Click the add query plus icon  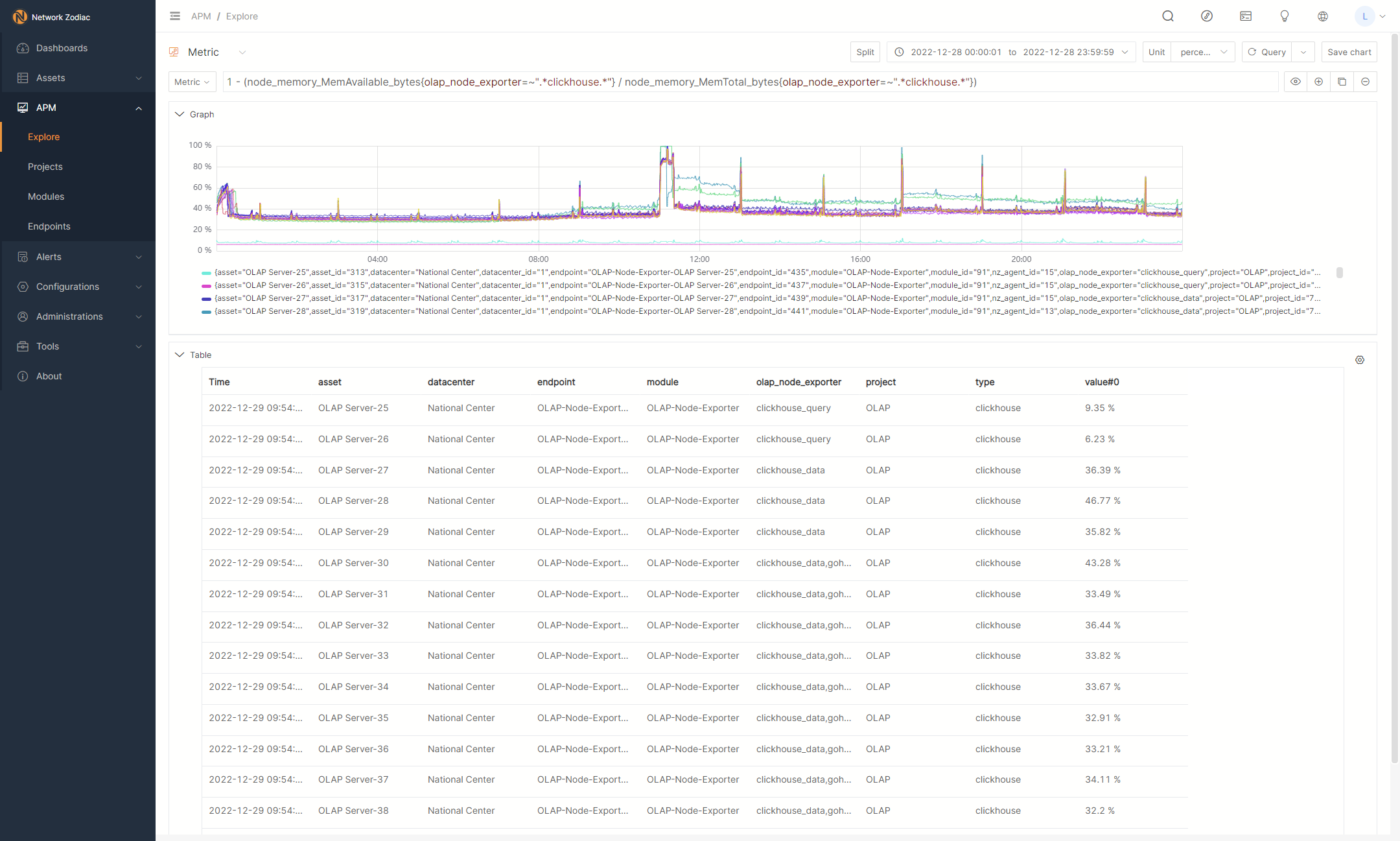1318,82
